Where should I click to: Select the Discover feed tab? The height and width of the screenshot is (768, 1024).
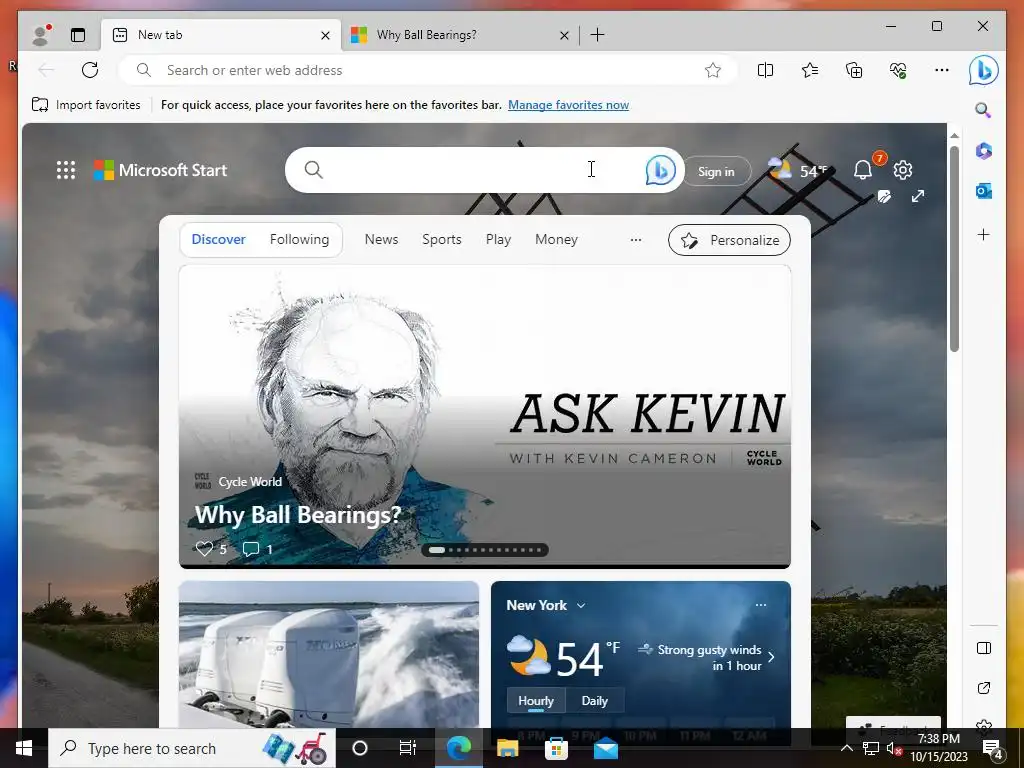[x=218, y=240]
